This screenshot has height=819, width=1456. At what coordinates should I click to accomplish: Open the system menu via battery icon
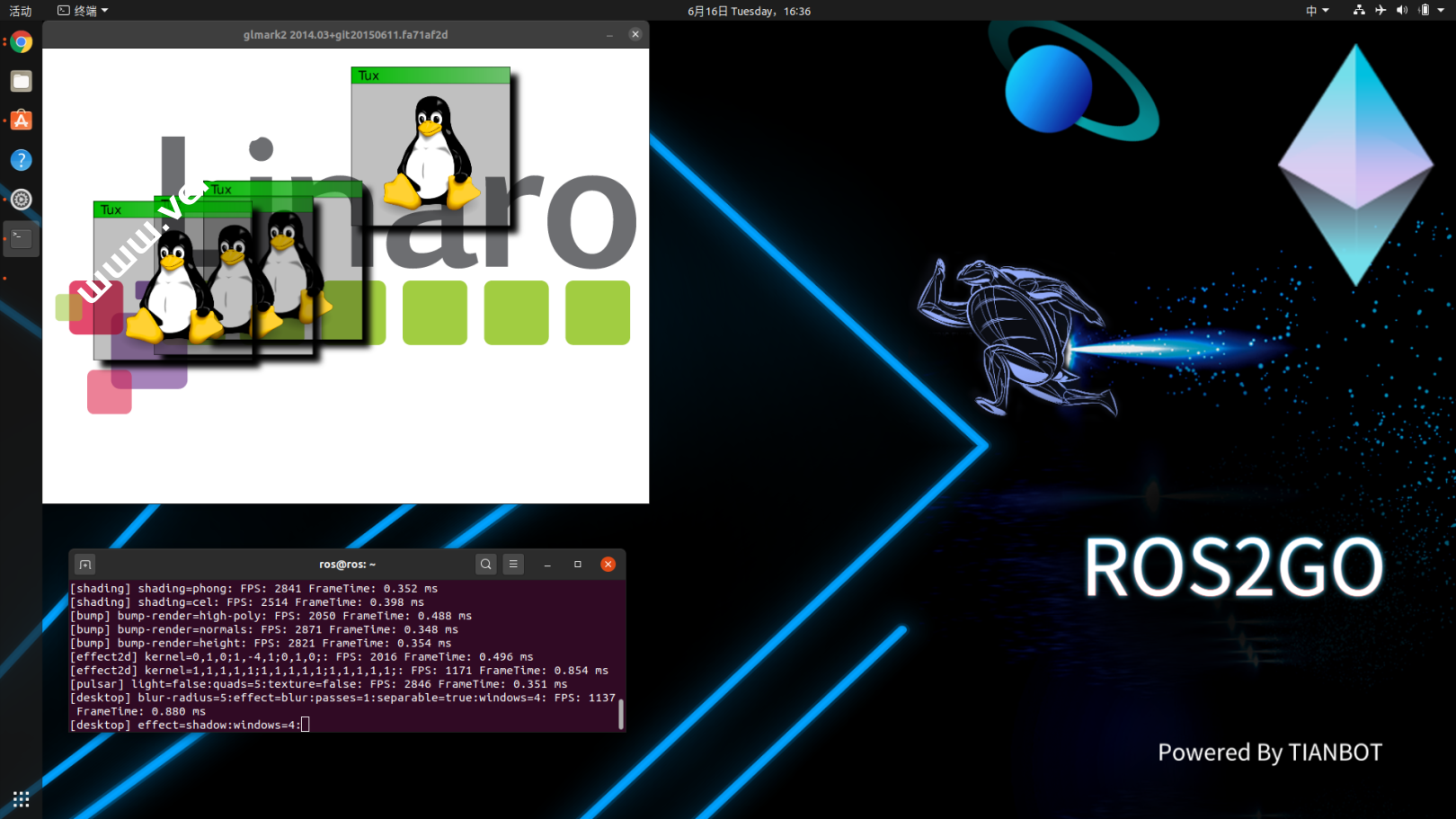coord(1425,11)
